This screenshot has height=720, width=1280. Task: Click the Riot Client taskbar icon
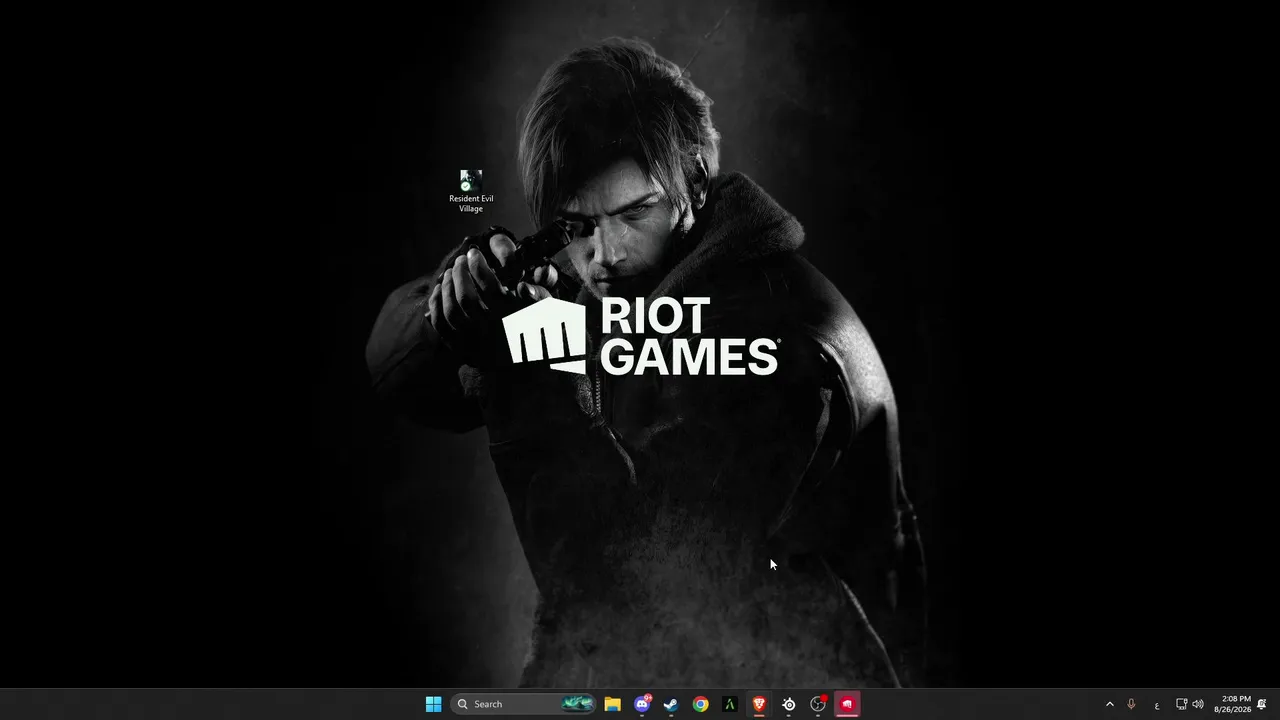[x=847, y=704]
